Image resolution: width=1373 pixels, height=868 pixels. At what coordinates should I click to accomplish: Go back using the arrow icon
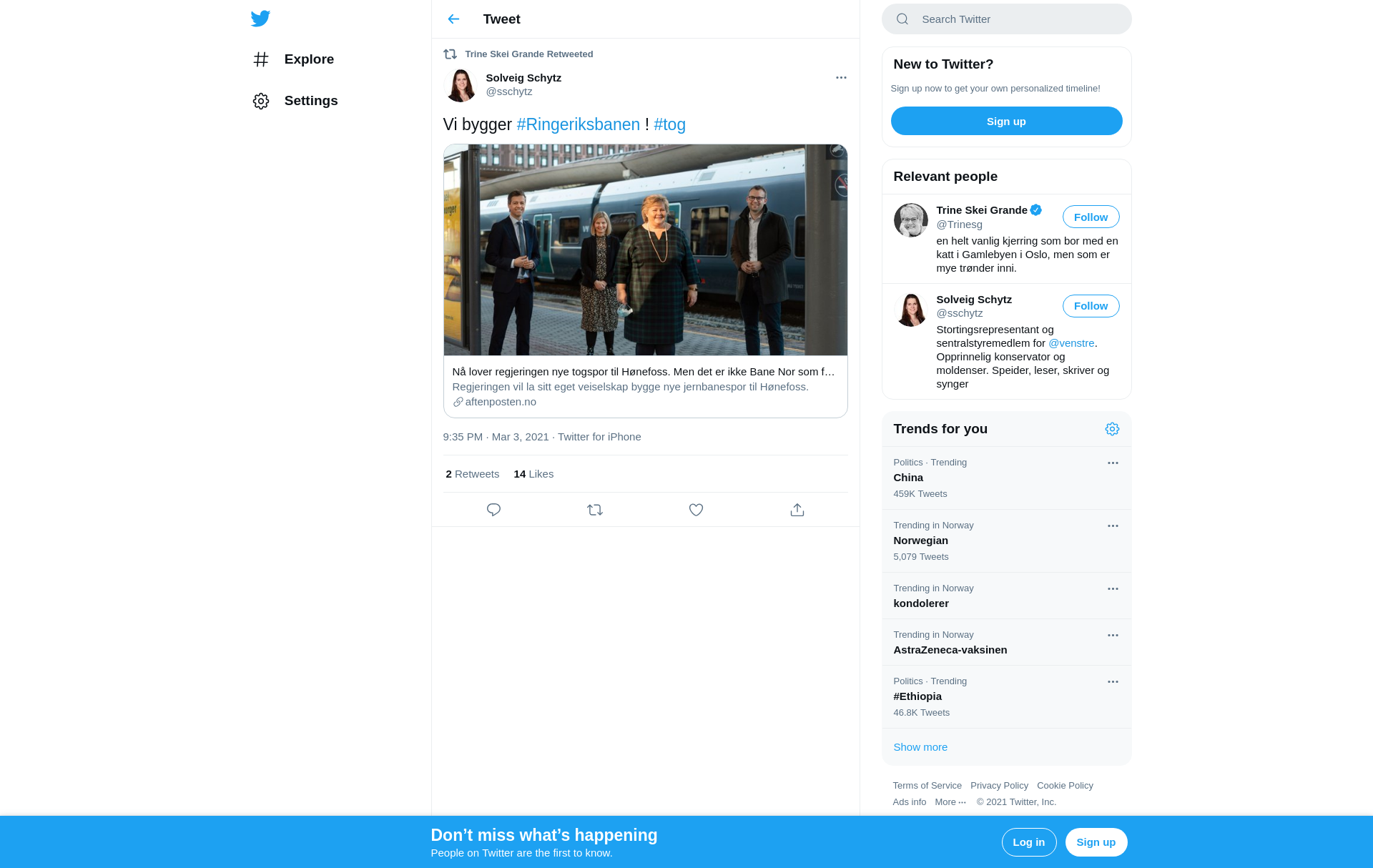[x=453, y=19]
